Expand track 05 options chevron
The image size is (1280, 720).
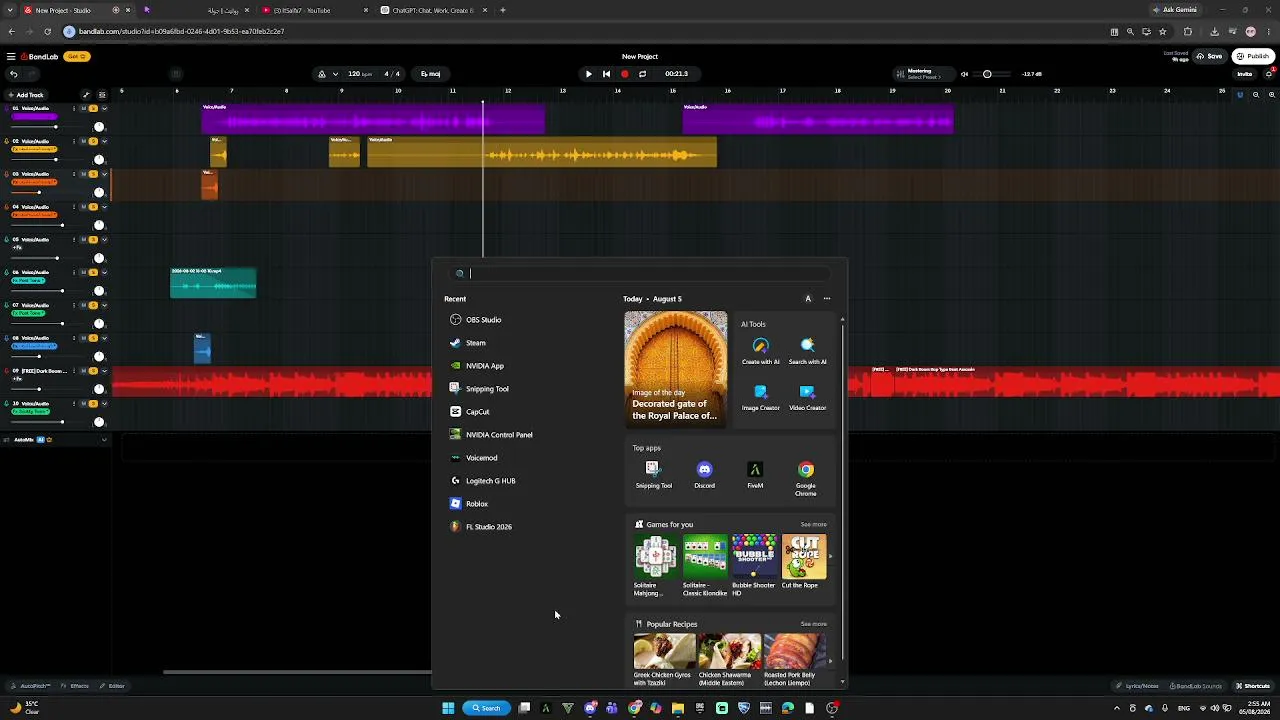click(104, 240)
